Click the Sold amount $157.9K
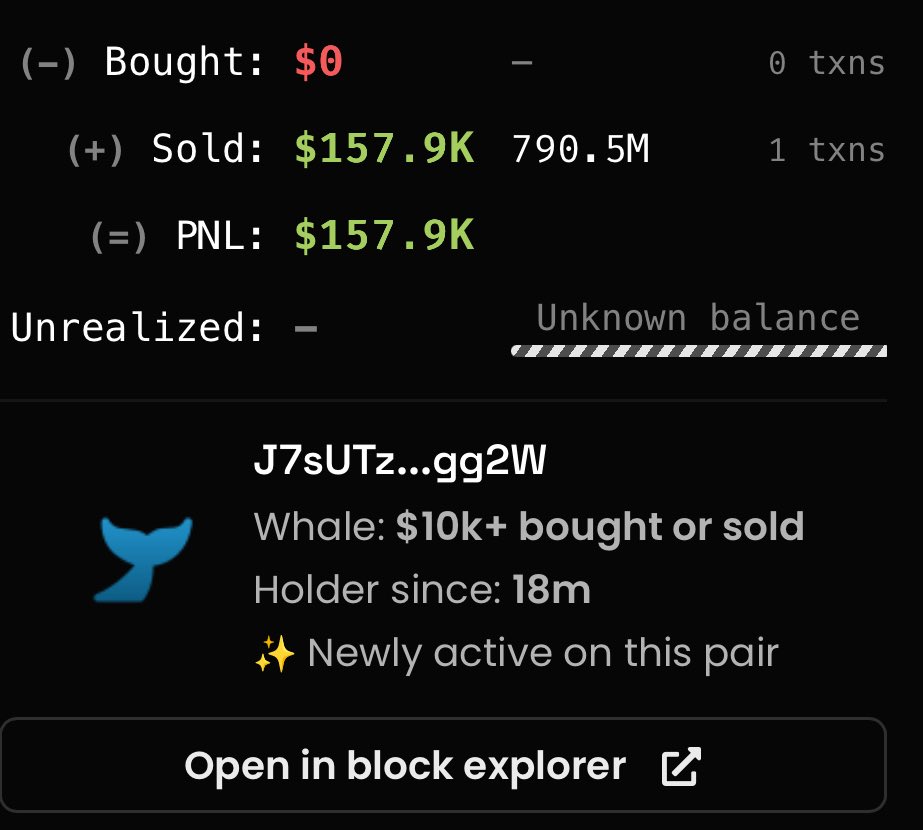The height and width of the screenshot is (830, 923). coord(384,148)
